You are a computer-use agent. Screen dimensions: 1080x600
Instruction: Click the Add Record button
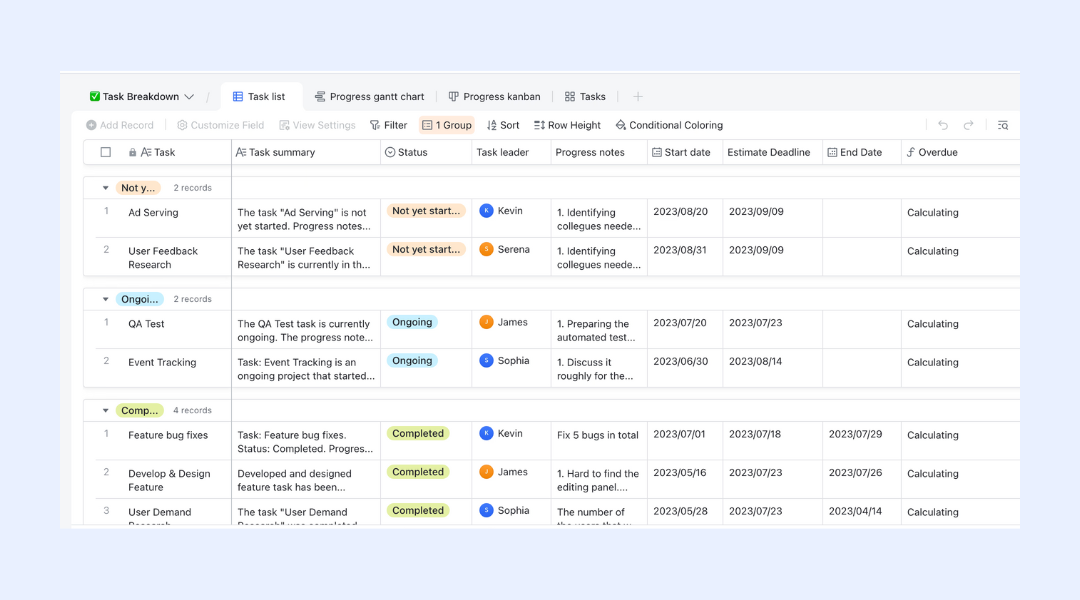click(x=120, y=125)
